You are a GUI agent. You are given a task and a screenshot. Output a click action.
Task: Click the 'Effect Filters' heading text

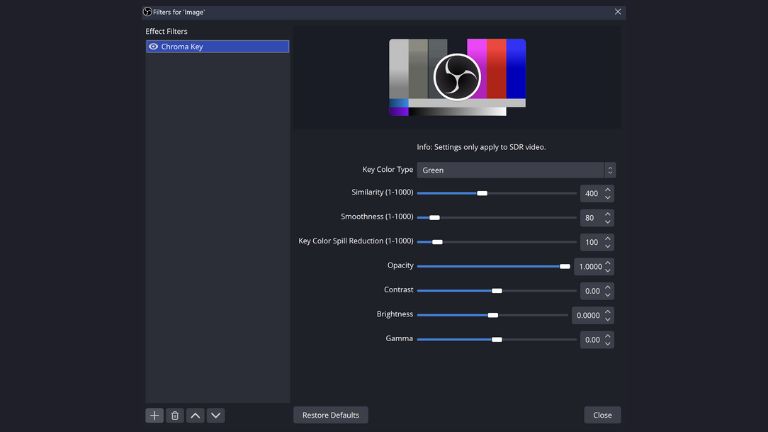167,31
